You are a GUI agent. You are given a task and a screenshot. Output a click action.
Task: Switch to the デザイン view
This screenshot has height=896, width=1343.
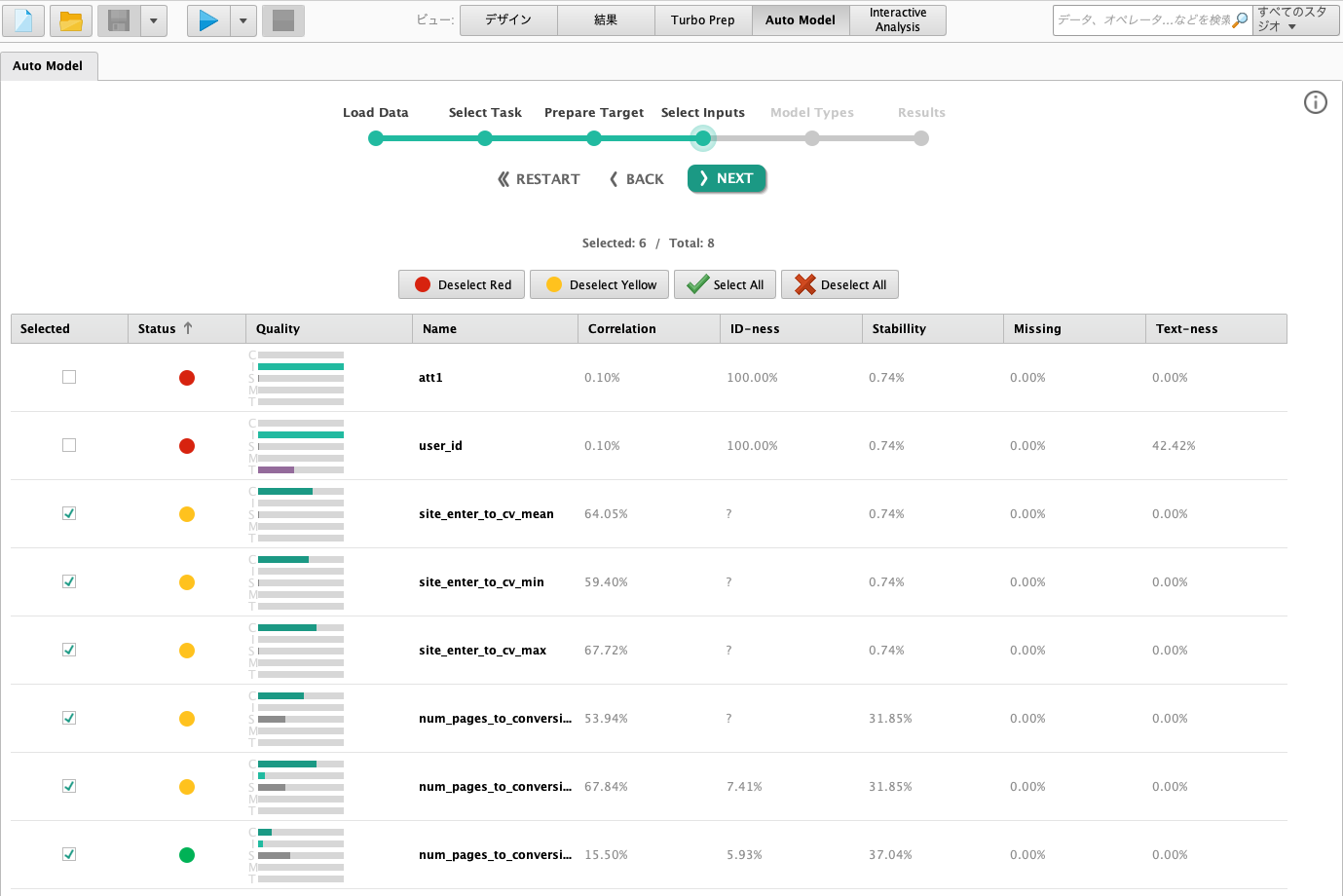[508, 20]
